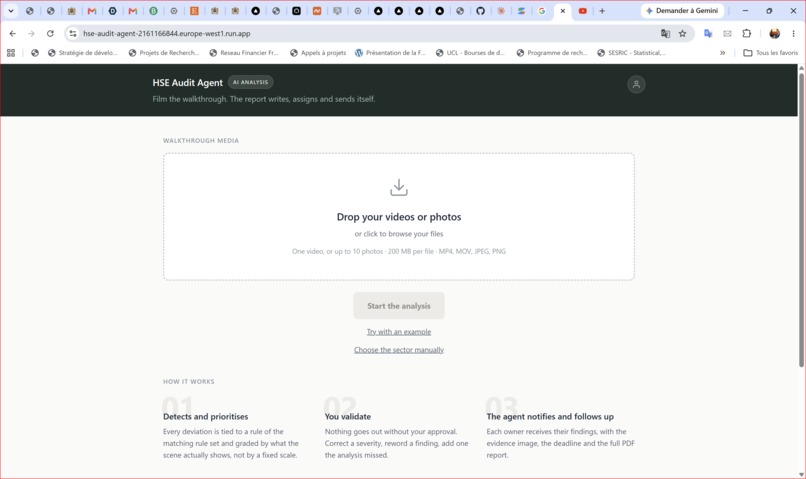Open the Tous les favoris folder
This screenshot has width=806, height=479.
(771, 52)
